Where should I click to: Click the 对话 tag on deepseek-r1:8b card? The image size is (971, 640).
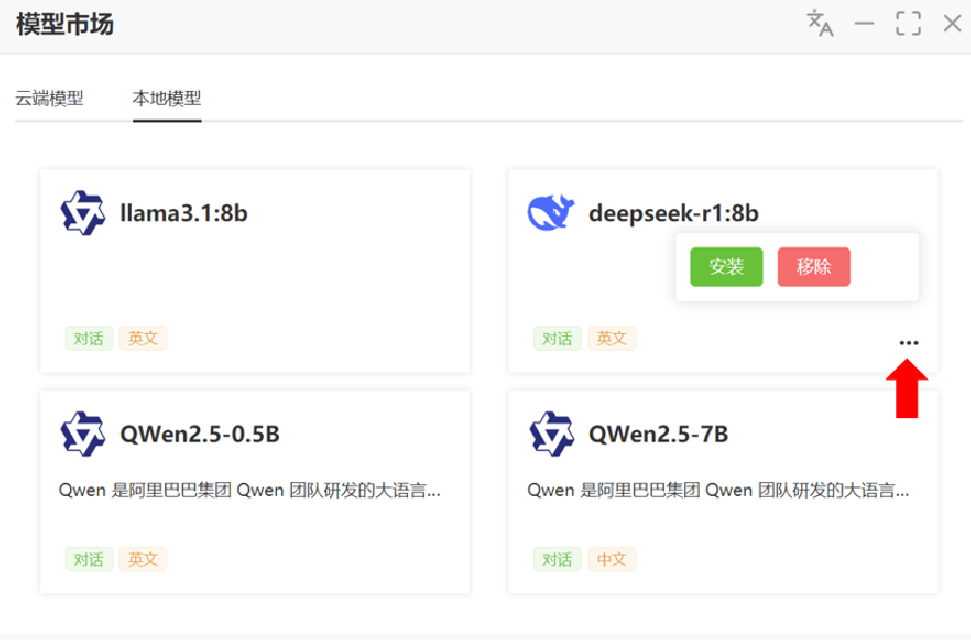pyautogui.click(x=557, y=338)
